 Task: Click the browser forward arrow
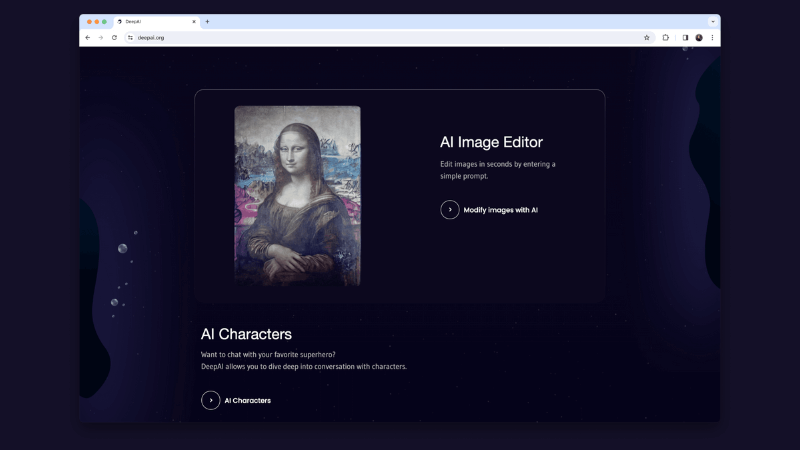click(101, 38)
